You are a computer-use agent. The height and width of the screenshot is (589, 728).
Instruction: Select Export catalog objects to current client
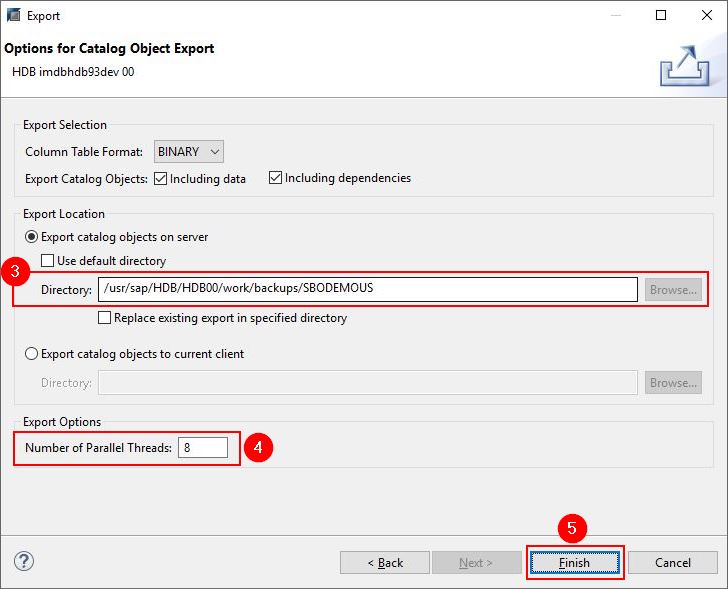(x=32, y=353)
